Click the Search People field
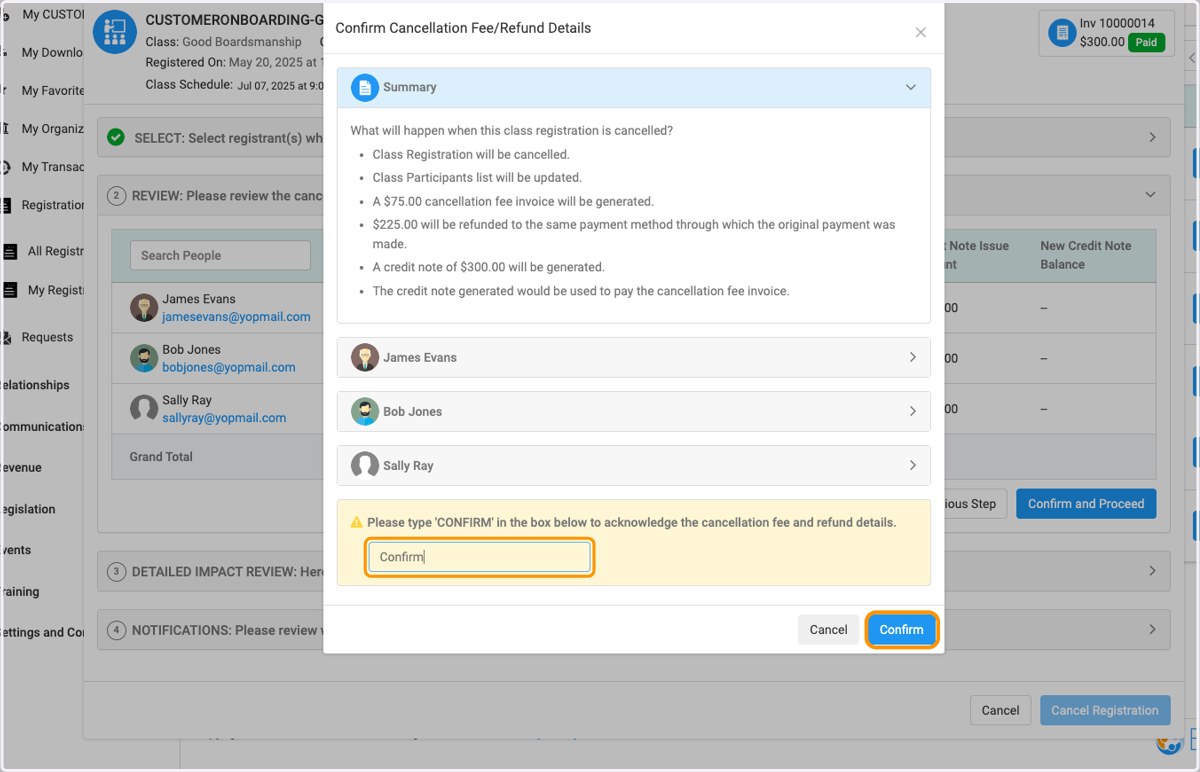 (220, 255)
